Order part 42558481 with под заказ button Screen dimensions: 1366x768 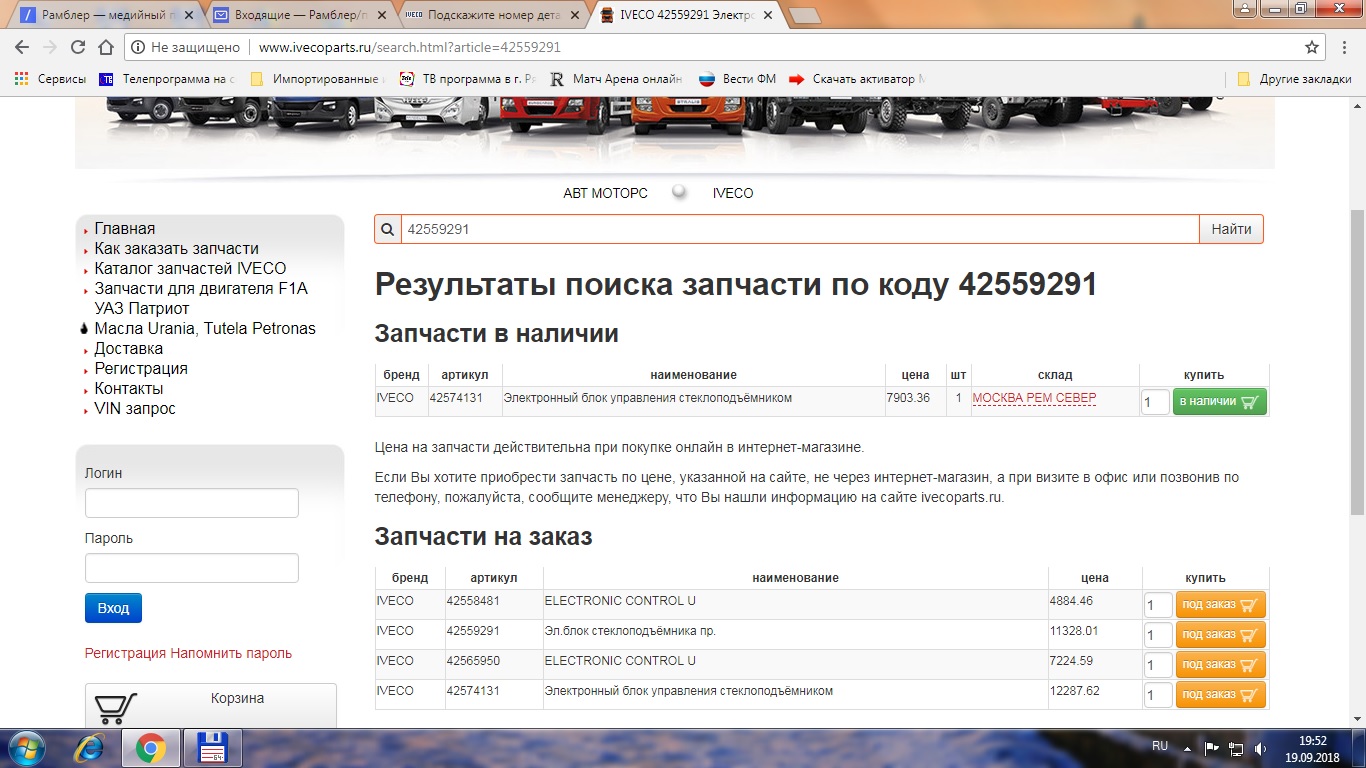click(x=1221, y=605)
